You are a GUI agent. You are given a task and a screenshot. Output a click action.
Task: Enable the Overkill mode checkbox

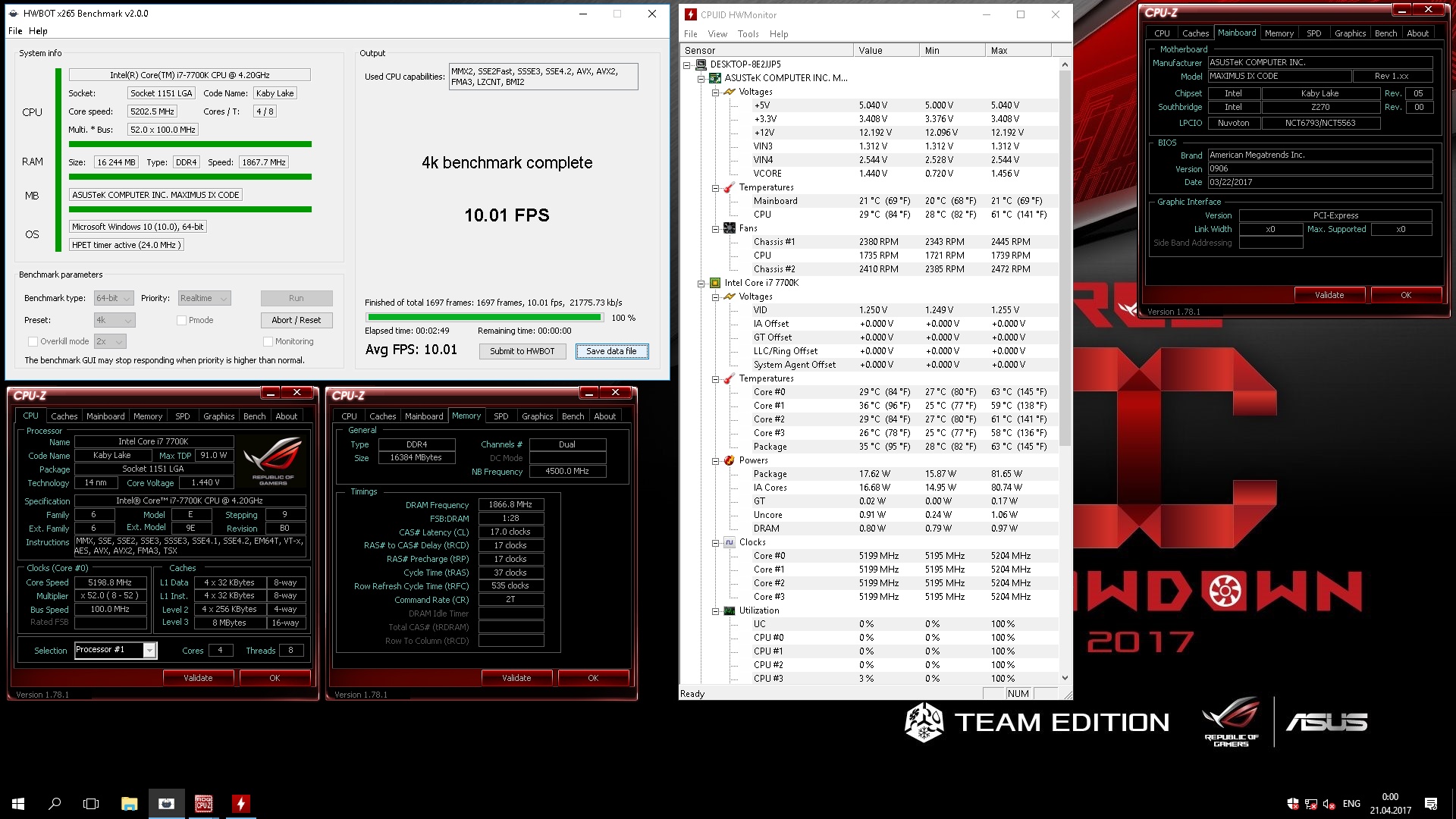(x=33, y=341)
